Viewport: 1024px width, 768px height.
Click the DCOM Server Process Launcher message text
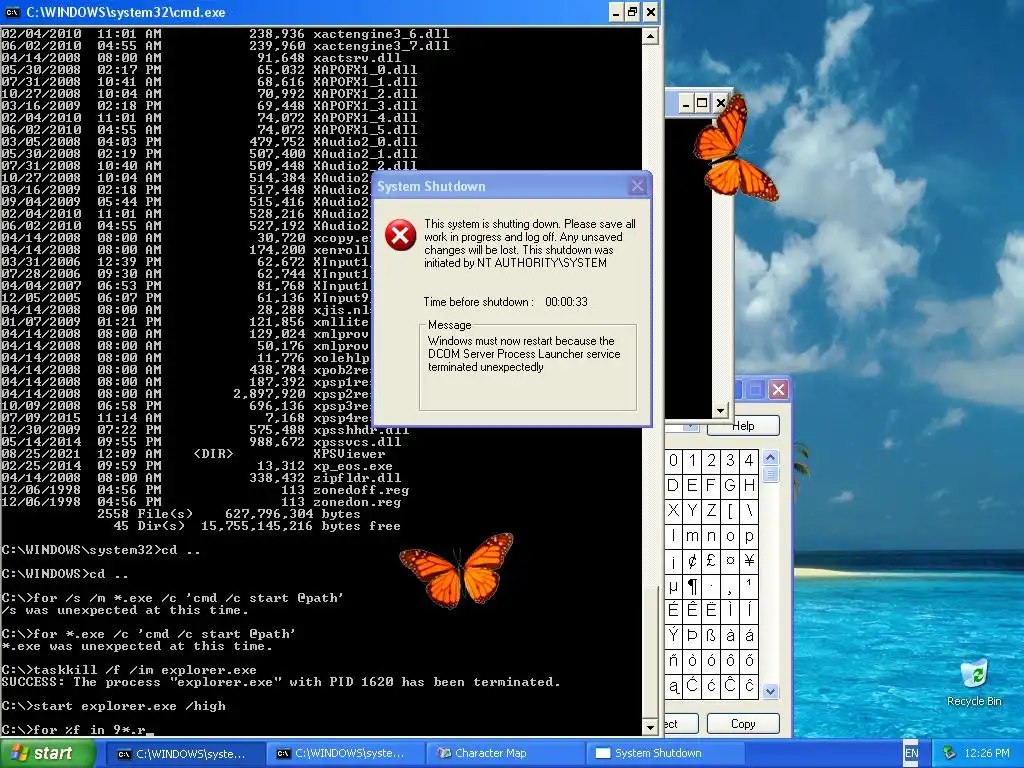point(524,354)
